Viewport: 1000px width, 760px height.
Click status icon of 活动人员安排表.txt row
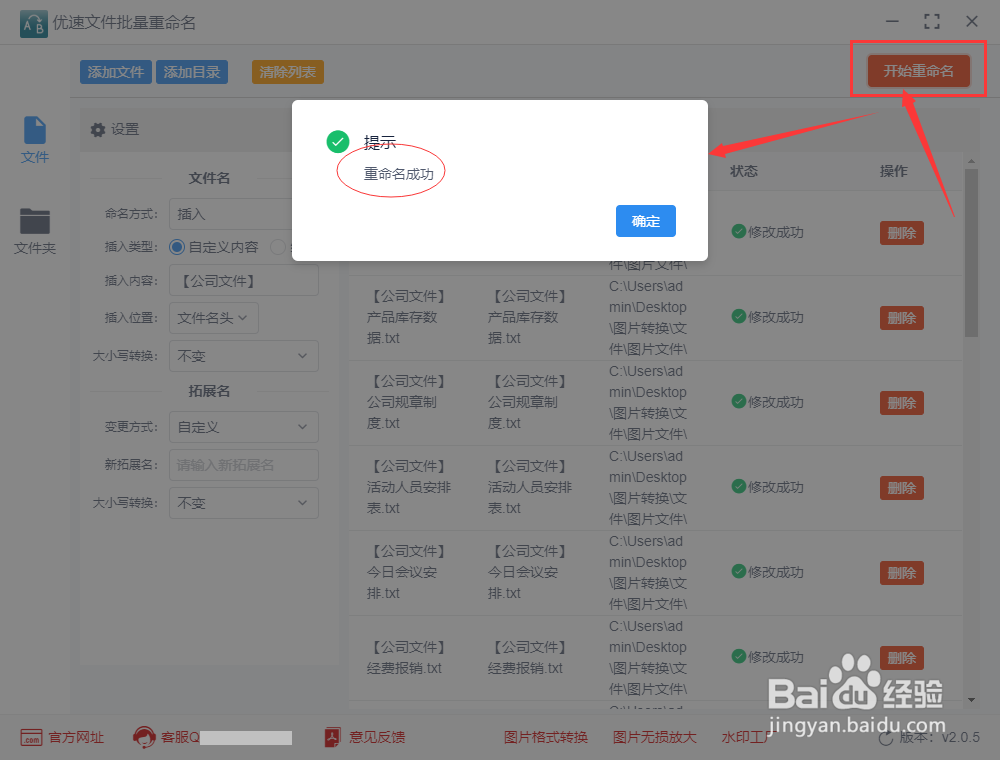point(739,486)
